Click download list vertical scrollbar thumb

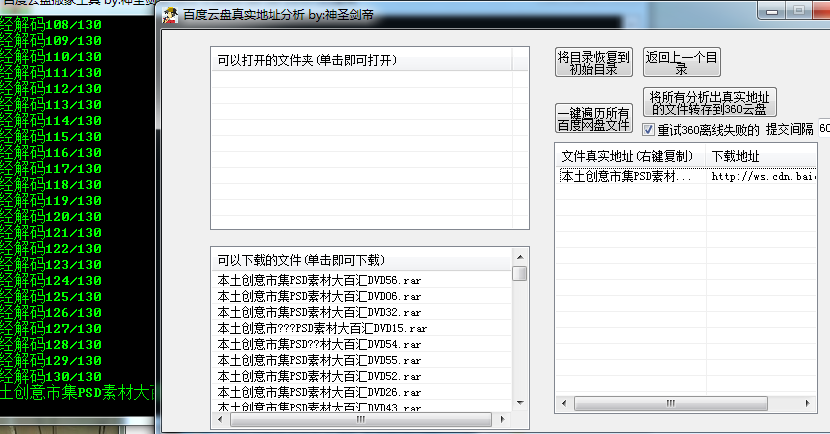[x=520, y=274]
